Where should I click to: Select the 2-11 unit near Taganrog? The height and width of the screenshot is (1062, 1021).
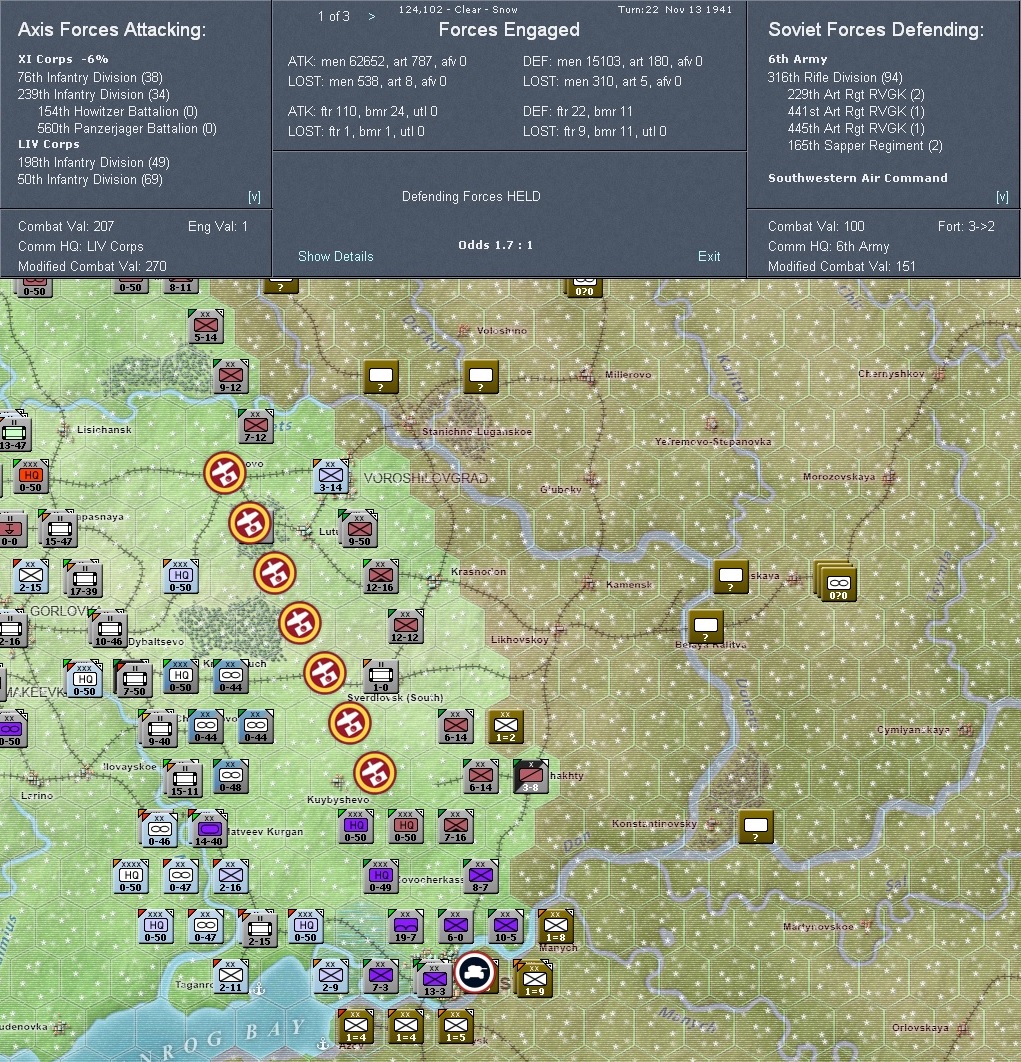[x=230, y=977]
